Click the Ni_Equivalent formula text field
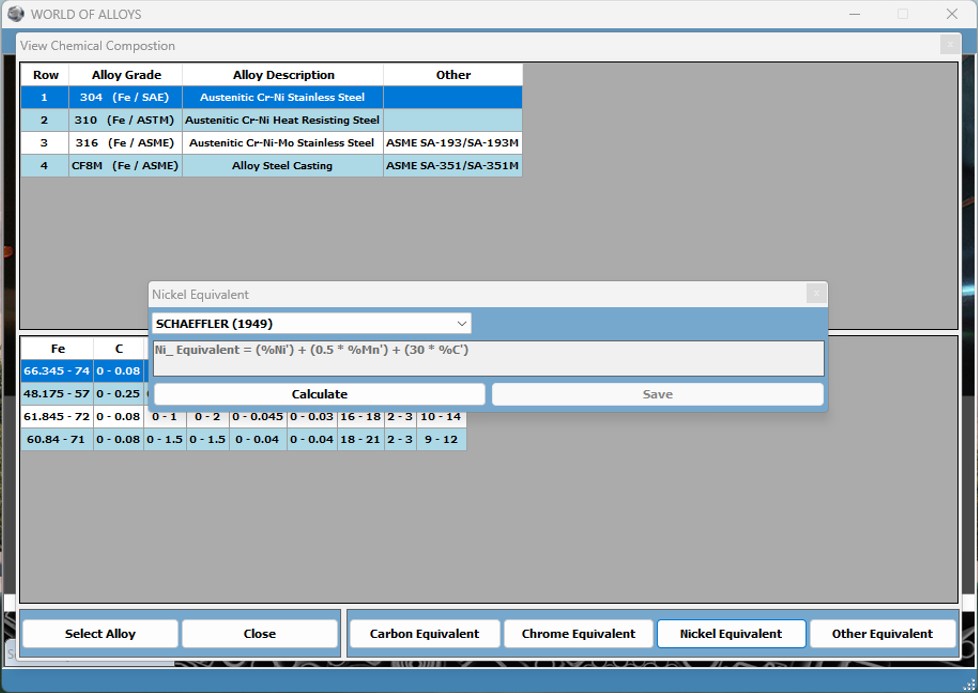This screenshot has height=693, width=978. (x=488, y=359)
